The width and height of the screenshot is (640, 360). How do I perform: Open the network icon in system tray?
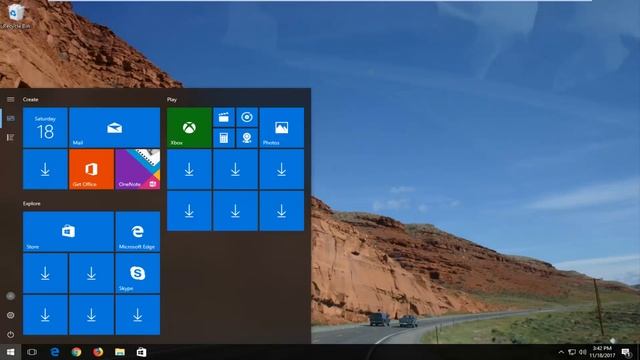[572, 352]
